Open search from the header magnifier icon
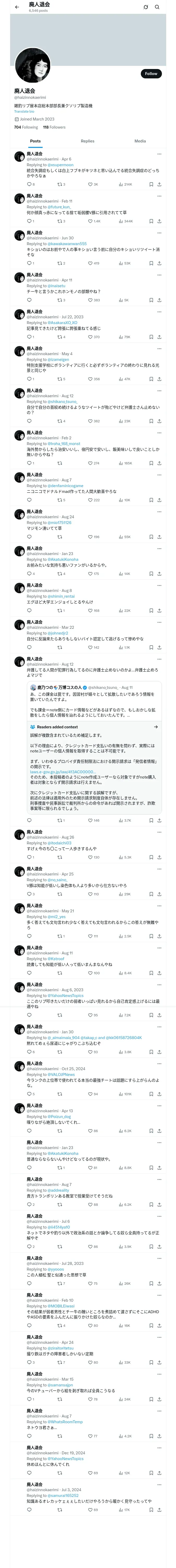Image resolution: width=176 pixels, height=1568 pixels. (x=157, y=7)
